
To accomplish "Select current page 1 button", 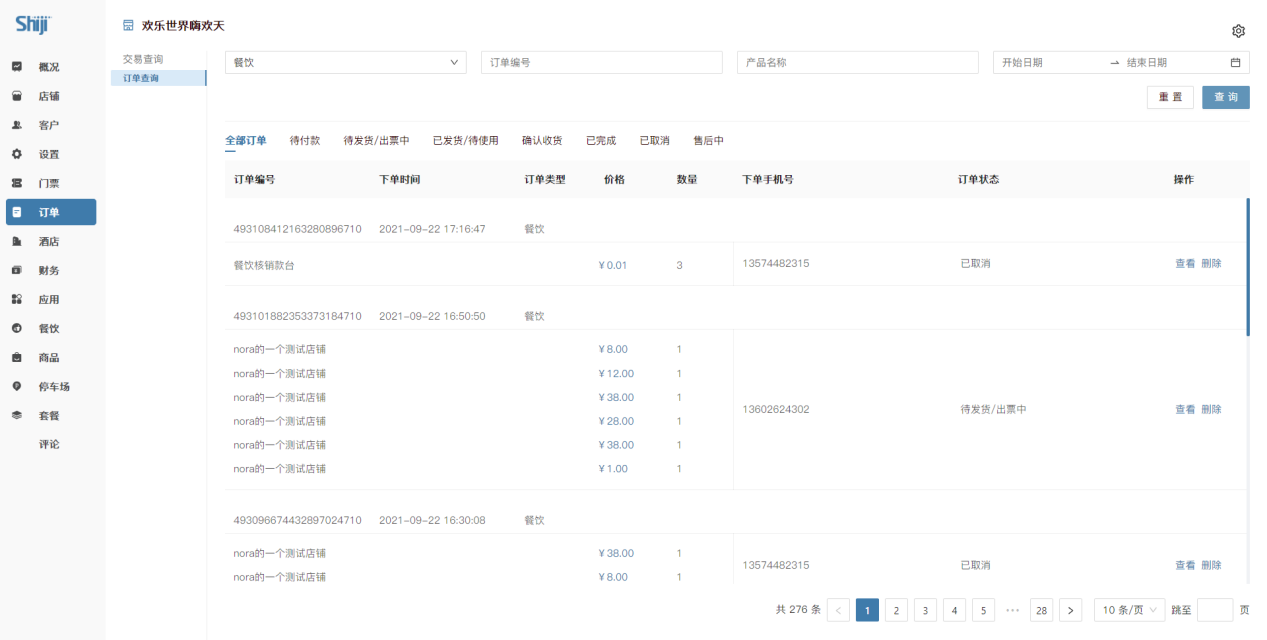I will click(x=867, y=610).
